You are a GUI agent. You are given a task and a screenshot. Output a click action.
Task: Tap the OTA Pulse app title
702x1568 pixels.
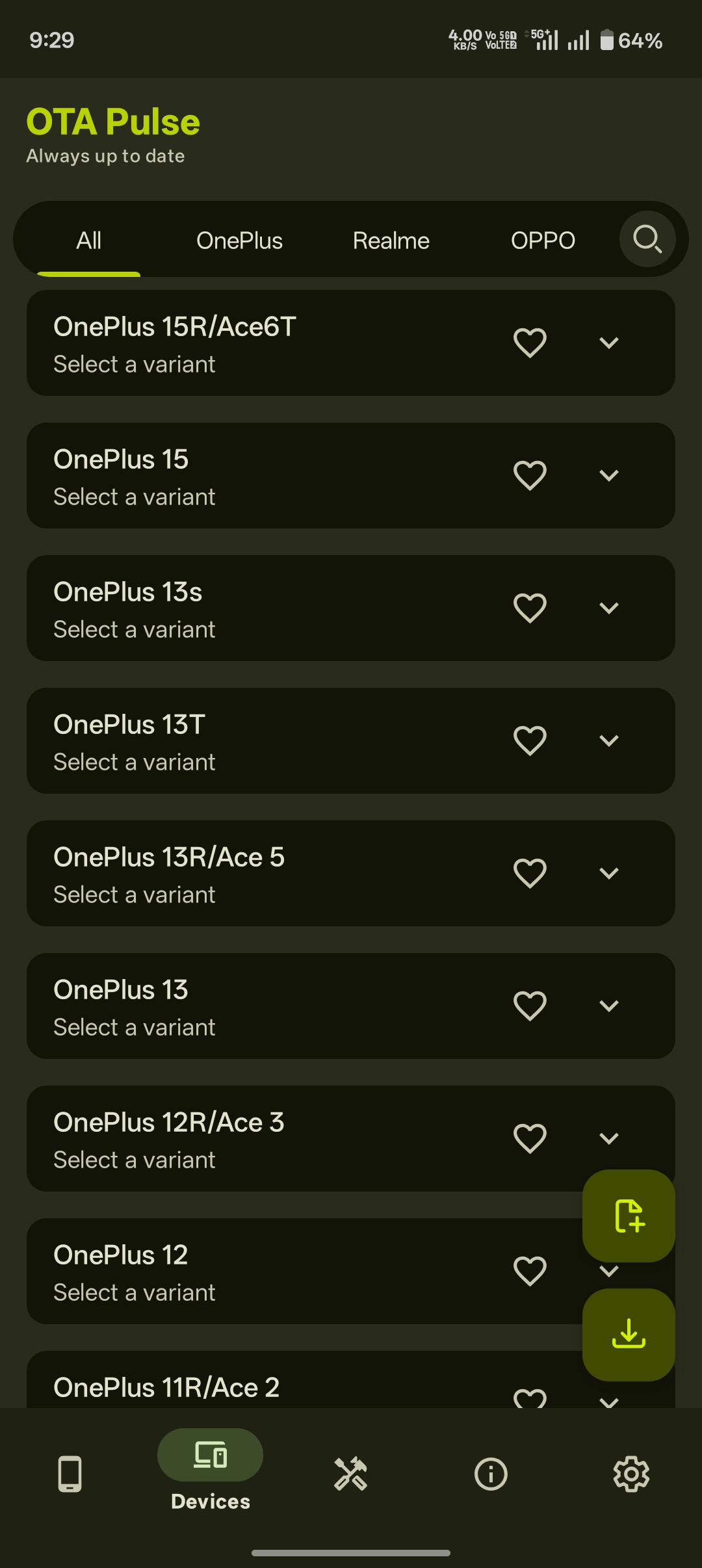(x=112, y=121)
